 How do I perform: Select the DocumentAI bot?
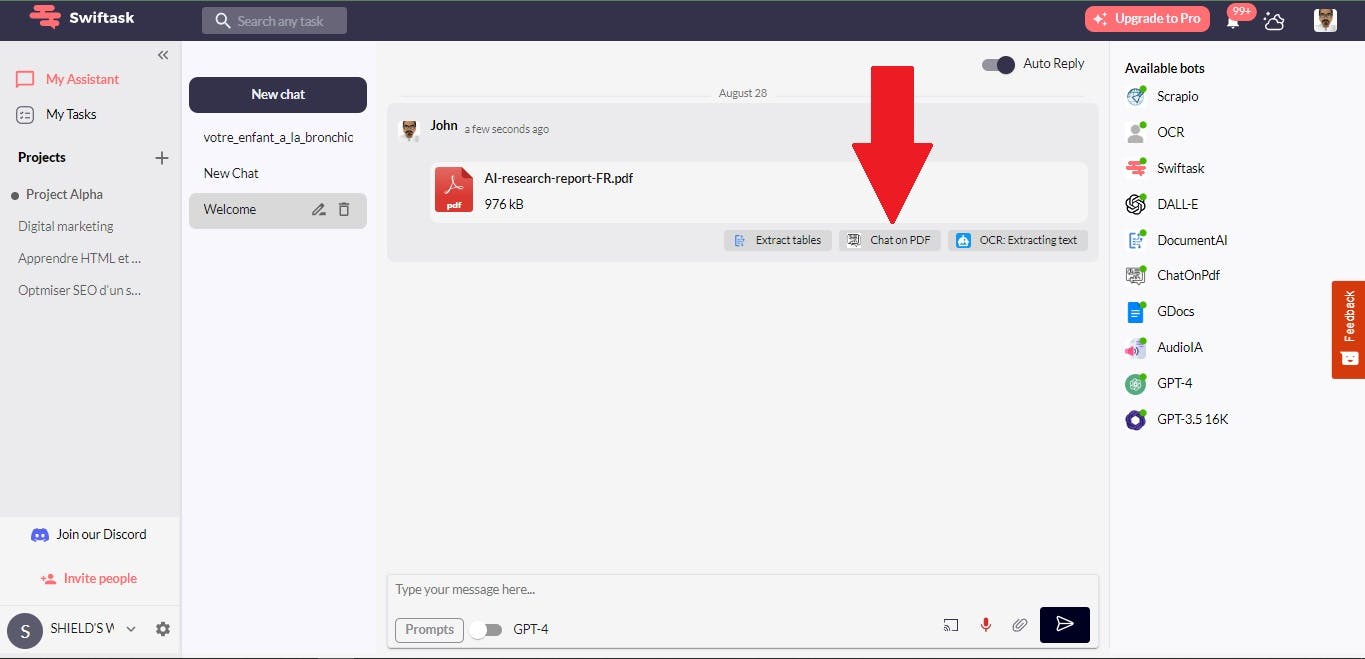1176,240
